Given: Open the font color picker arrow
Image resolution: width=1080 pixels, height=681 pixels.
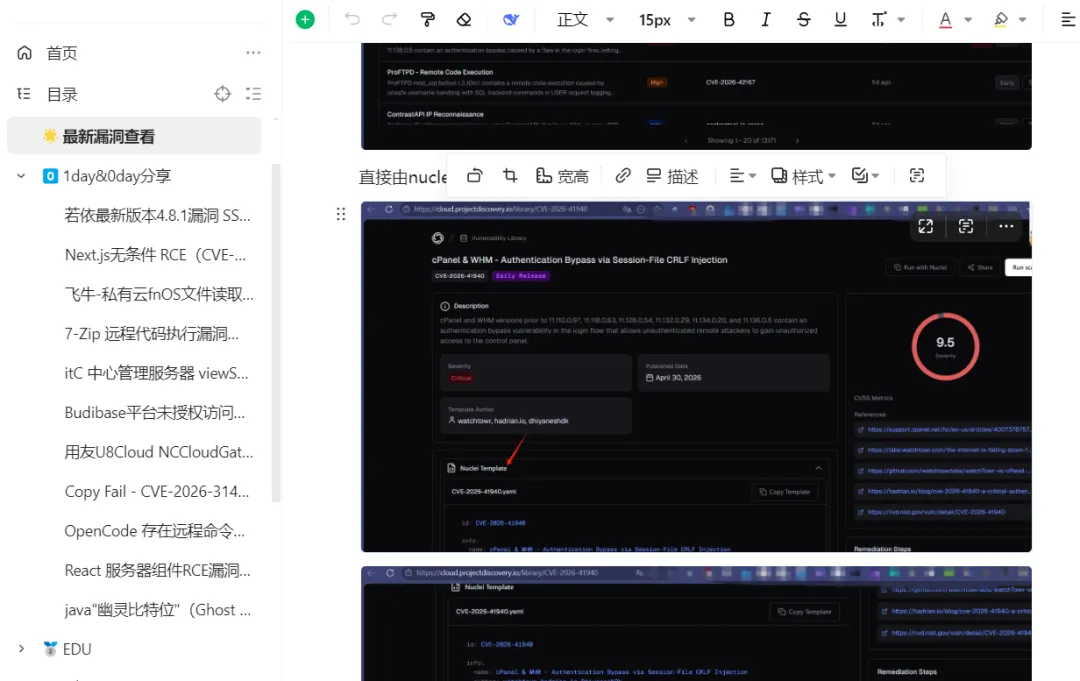Looking at the screenshot, I should pos(968,19).
